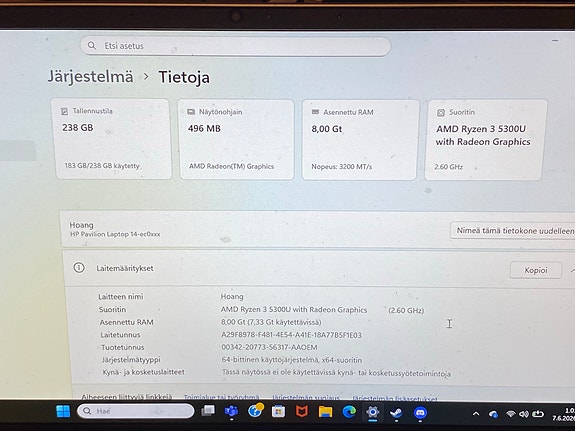Click the speaker volume tray icon
This screenshot has height=431, width=575.
click(x=524, y=414)
